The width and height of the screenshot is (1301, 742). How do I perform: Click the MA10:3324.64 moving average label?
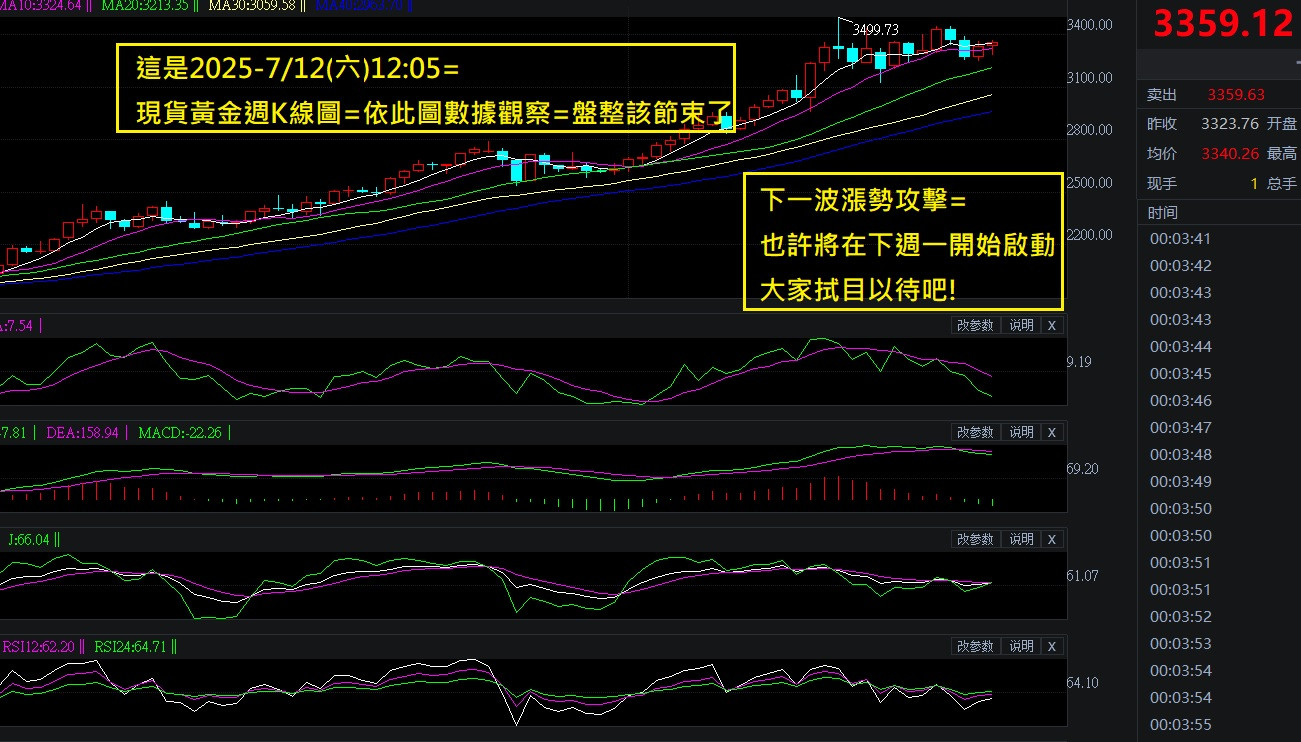click(41, 5)
